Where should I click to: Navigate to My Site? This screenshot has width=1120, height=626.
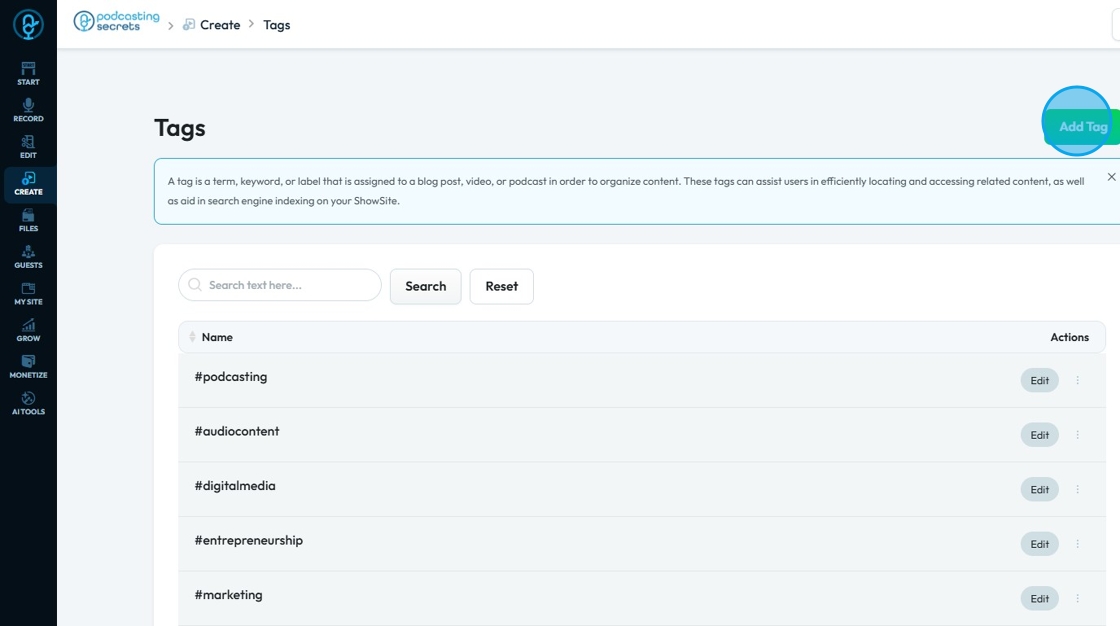(x=28, y=293)
